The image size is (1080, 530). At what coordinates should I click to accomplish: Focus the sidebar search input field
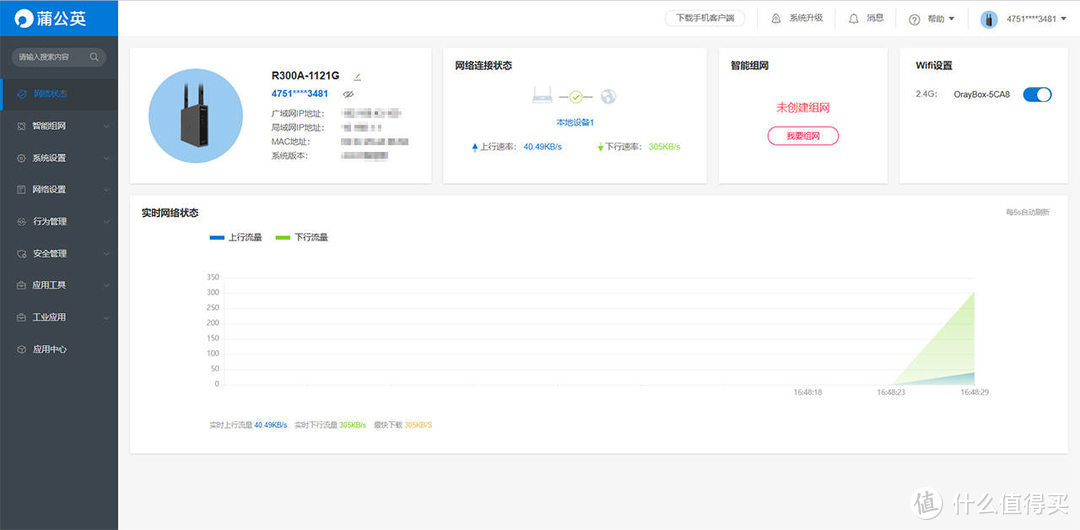click(59, 57)
